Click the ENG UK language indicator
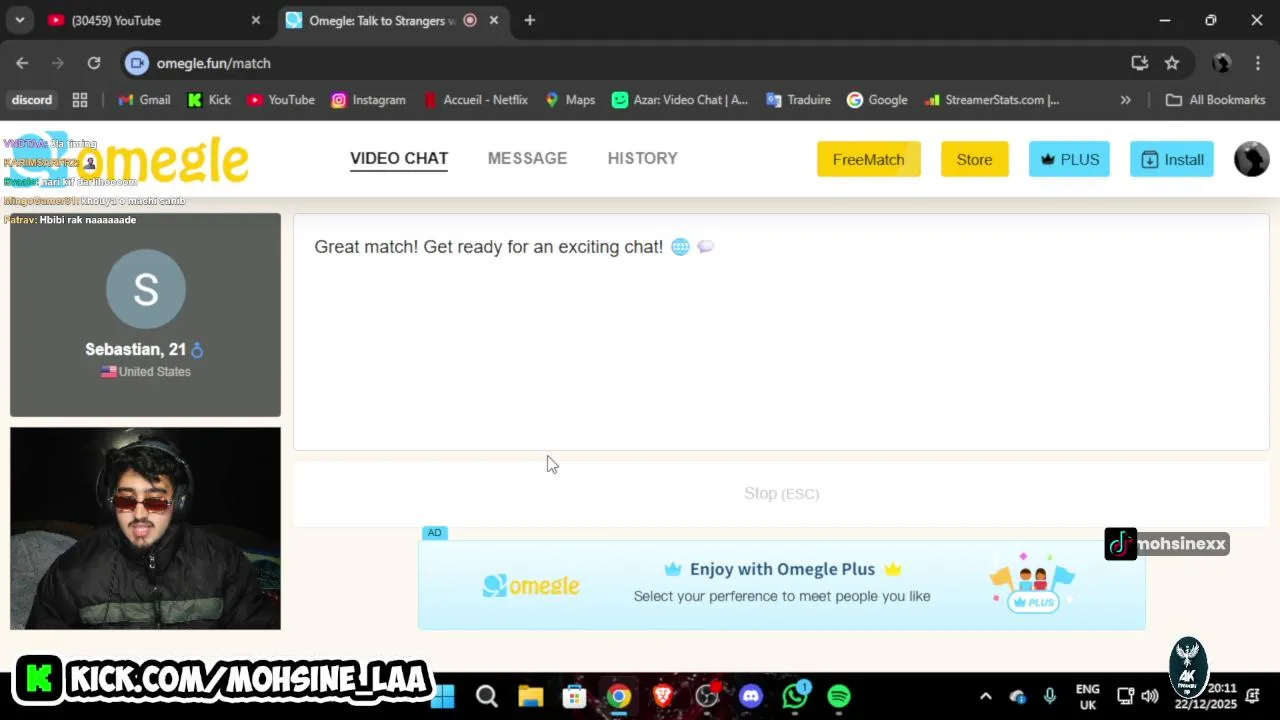Screen dimensions: 1280x720 pos(1087,697)
